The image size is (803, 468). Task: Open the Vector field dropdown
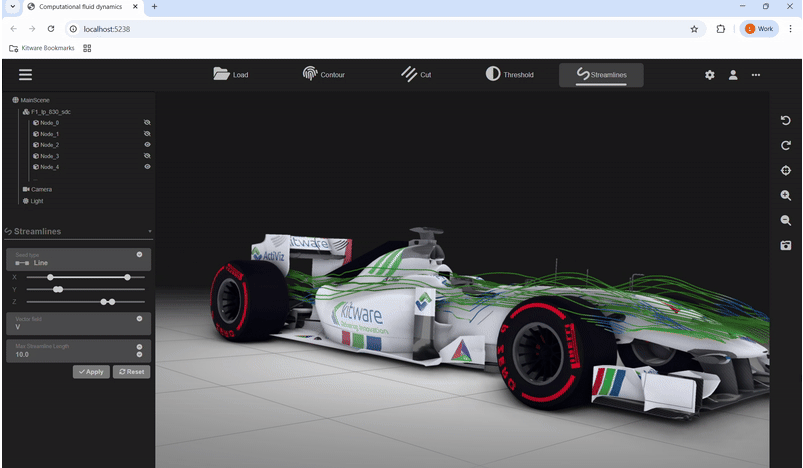pos(78,324)
